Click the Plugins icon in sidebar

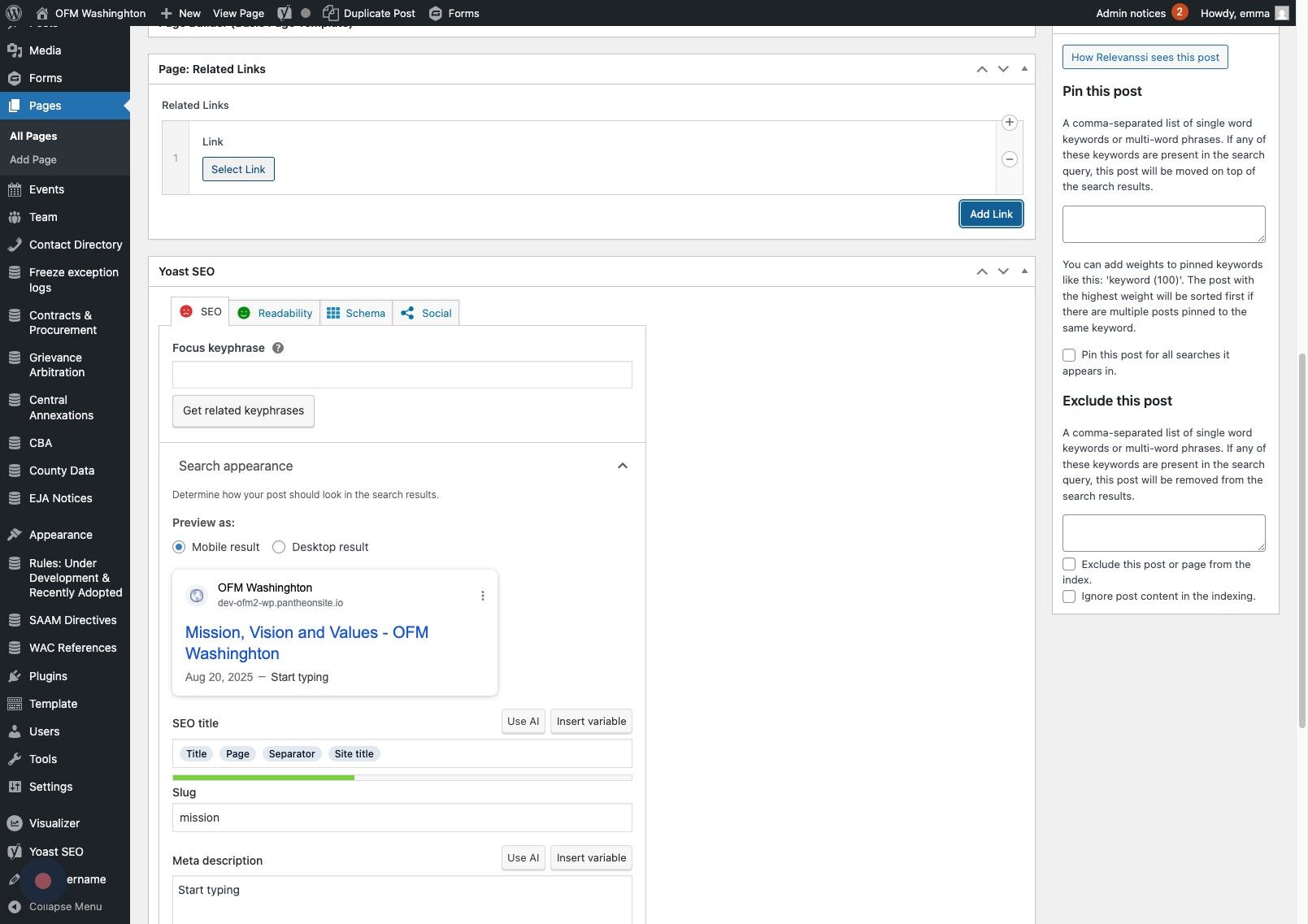tap(15, 676)
